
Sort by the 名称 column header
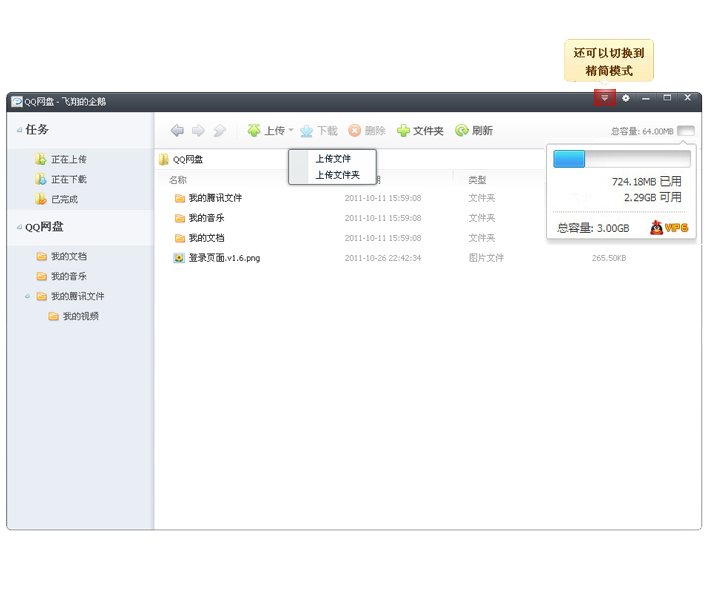(x=178, y=180)
